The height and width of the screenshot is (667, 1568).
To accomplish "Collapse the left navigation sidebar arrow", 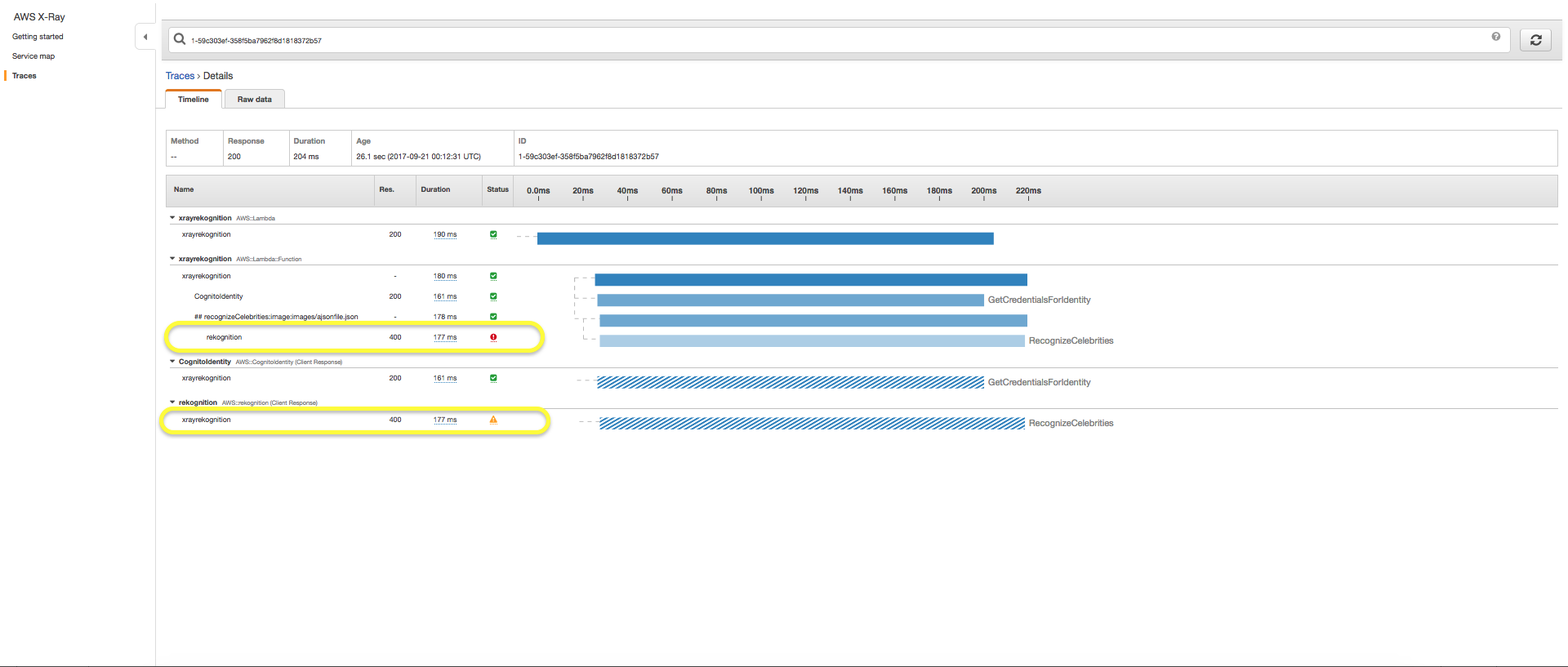I will click(x=145, y=37).
